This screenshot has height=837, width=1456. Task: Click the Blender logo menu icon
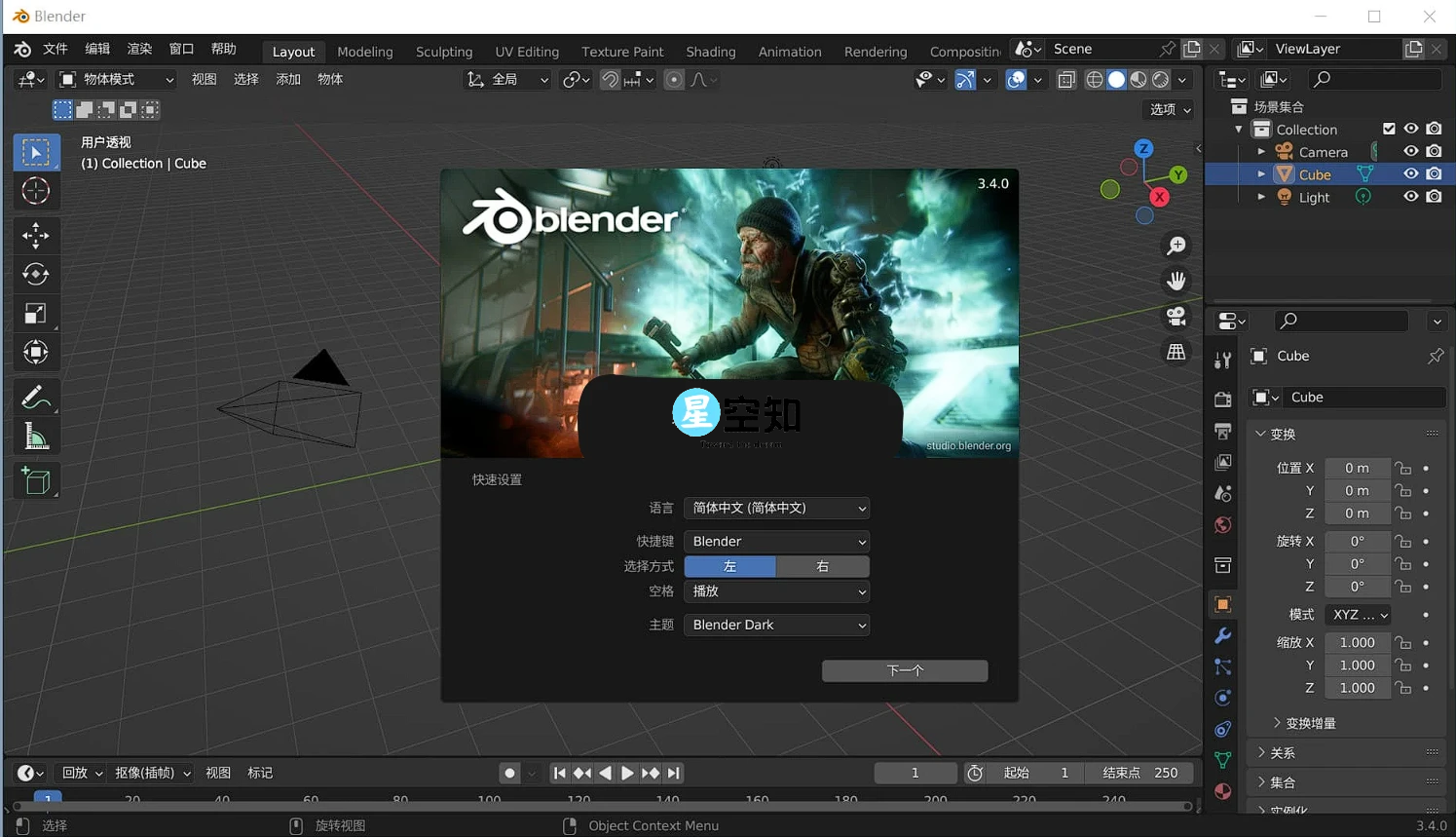click(22, 49)
